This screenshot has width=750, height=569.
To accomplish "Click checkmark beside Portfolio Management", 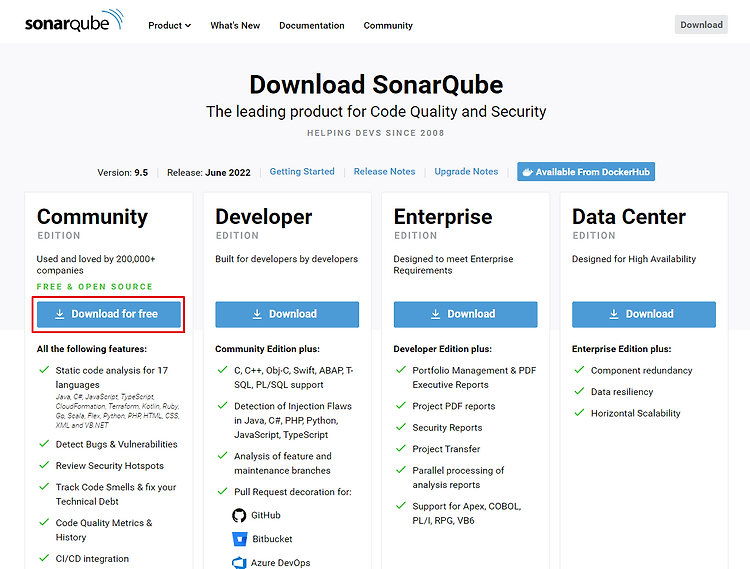I will [x=401, y=370].
